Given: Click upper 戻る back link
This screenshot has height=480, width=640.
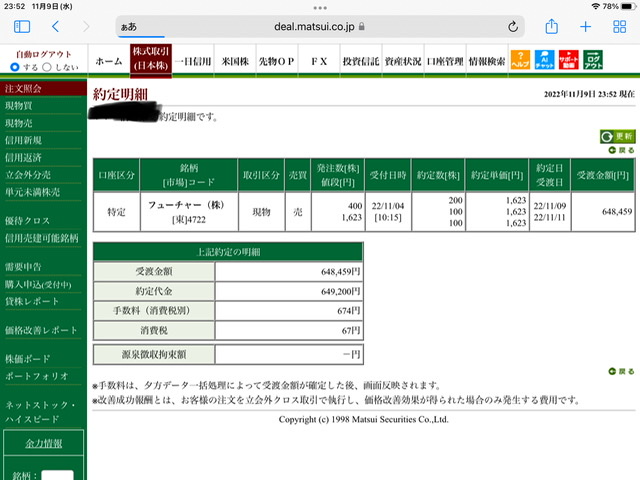Looking at the screenshot, I should click(622, 151).
